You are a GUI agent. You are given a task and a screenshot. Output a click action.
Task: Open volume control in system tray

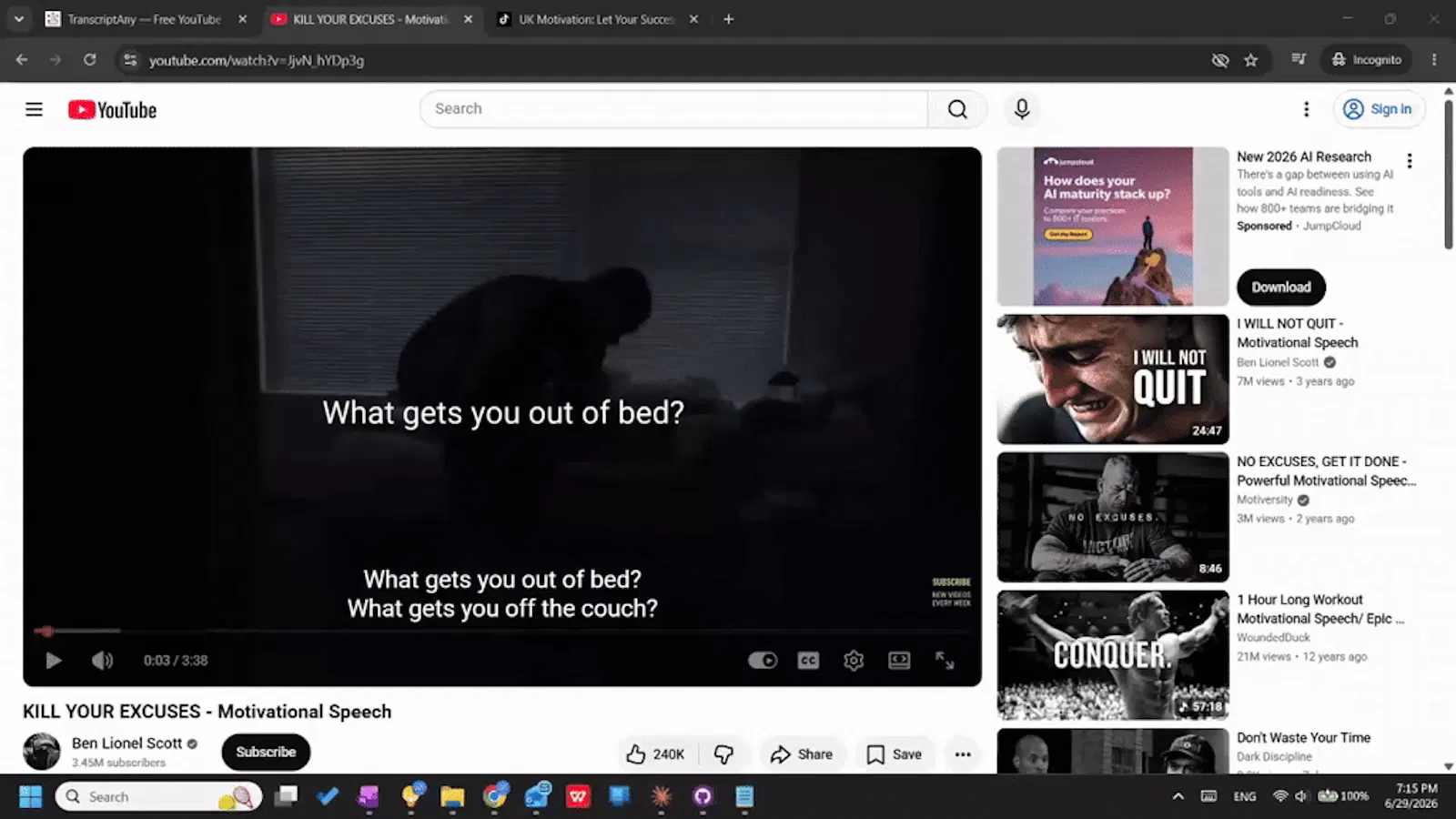(x=1301, y=796)
